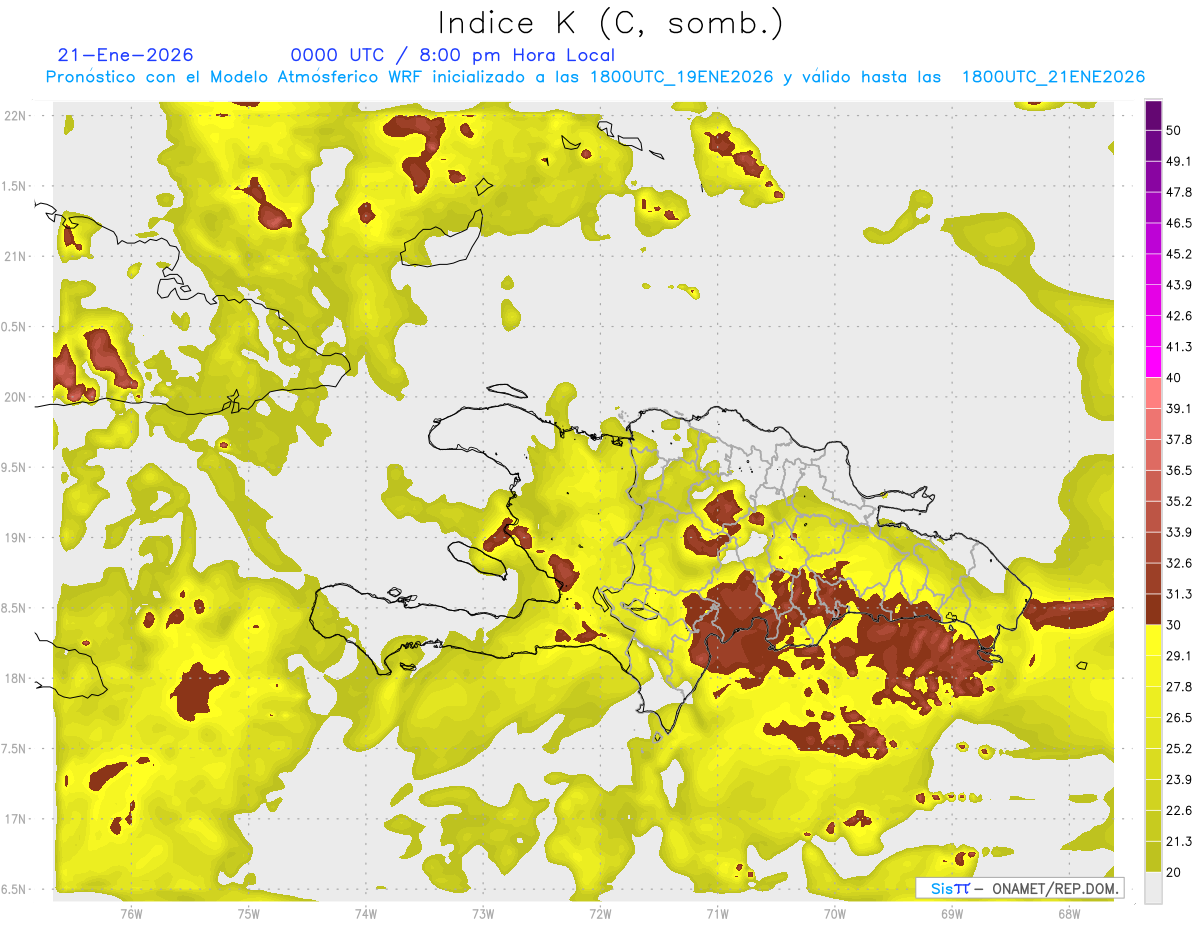The width and height of the screenshot is (1200, 927).
Task: Click the color bar value '30'
Action: tap(1174, 625)
